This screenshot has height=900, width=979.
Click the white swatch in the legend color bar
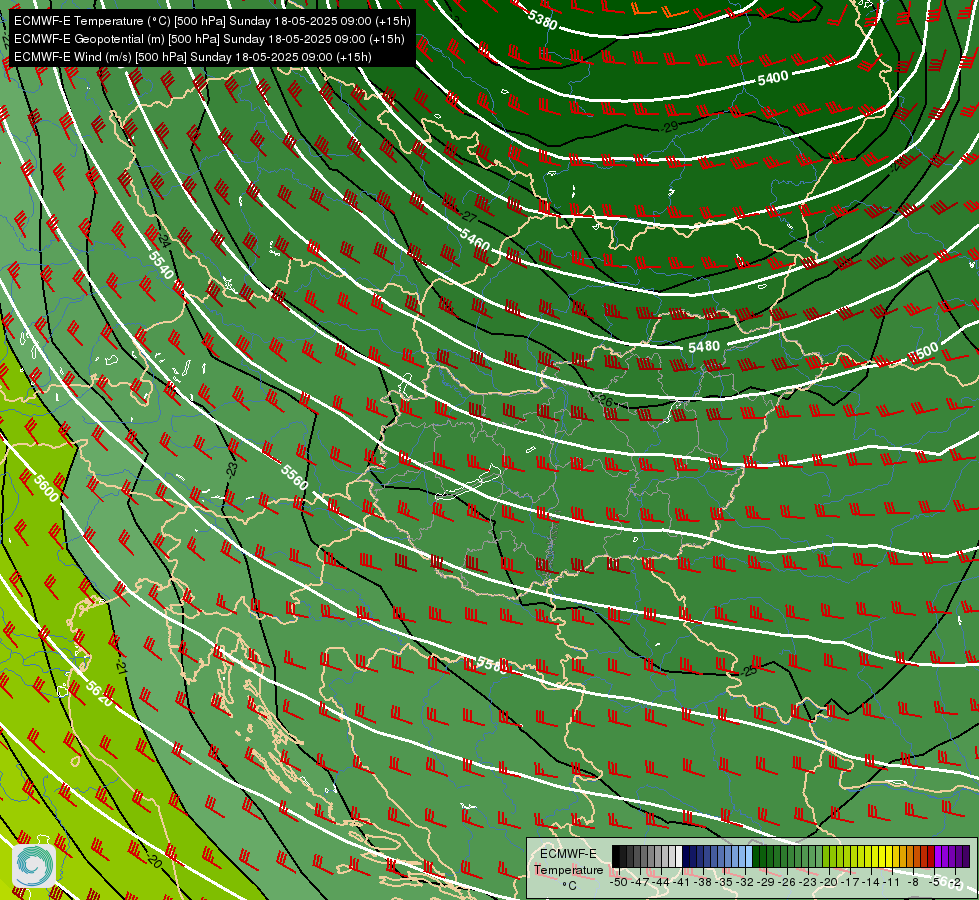tap(679, 856)
